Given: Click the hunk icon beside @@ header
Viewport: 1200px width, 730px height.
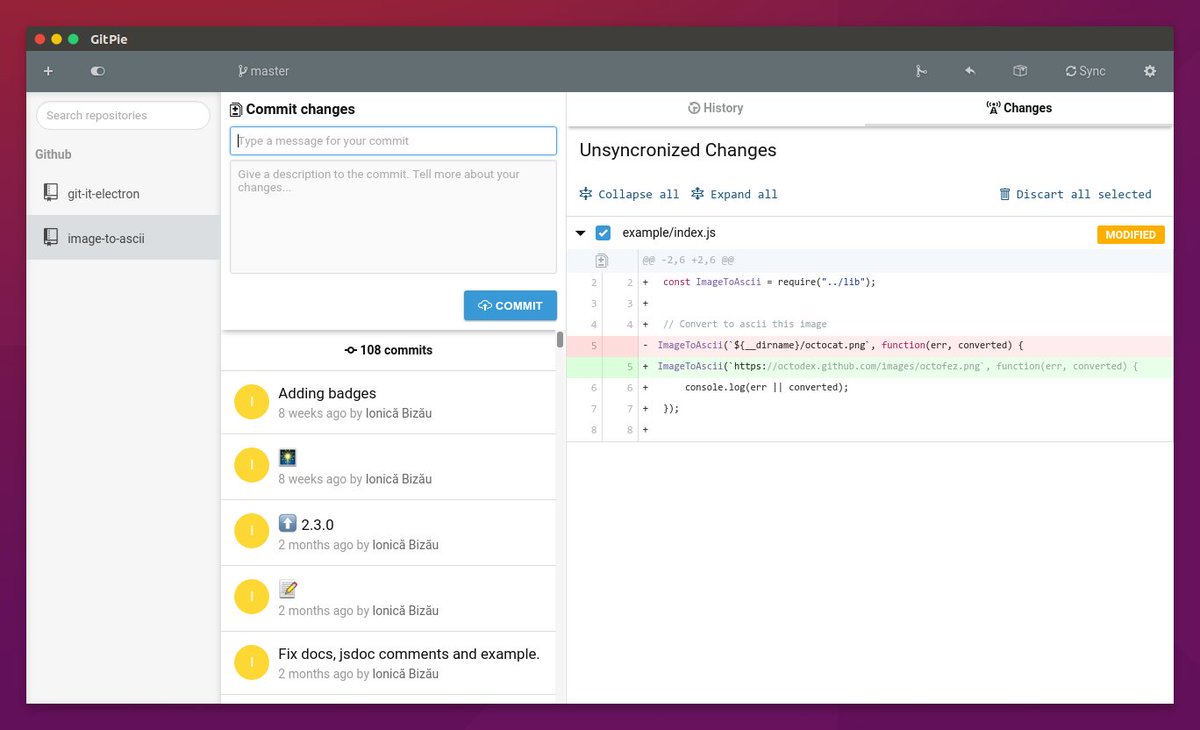Looking at the screenshot, I should point(602,261).
